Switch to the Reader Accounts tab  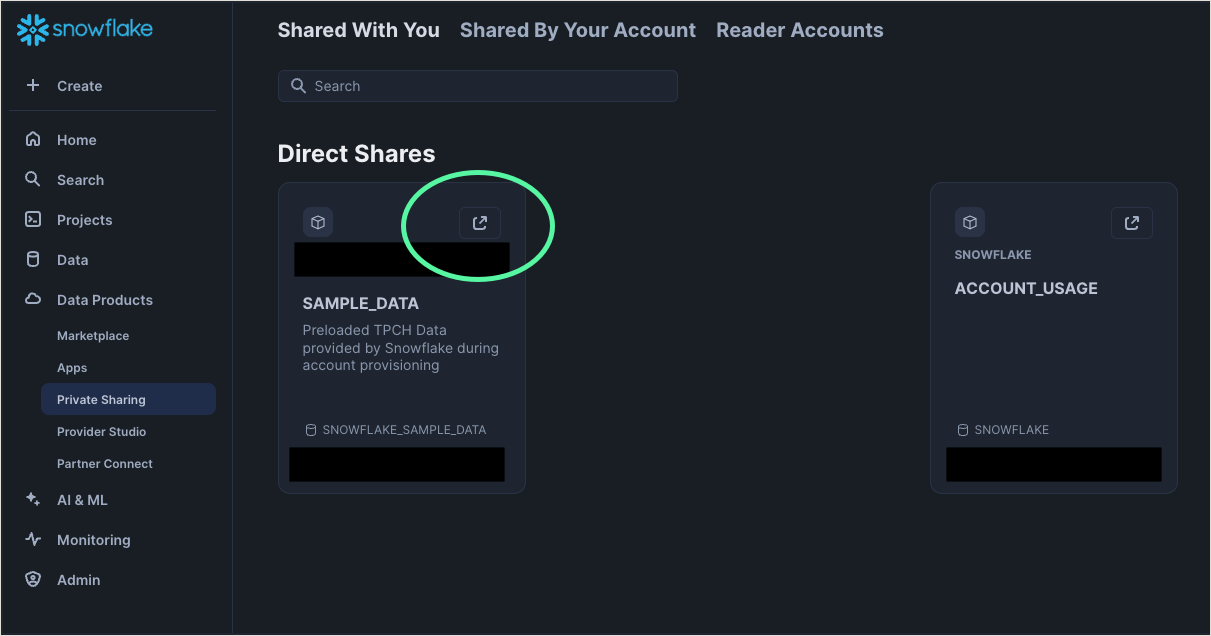click(799, 30)
